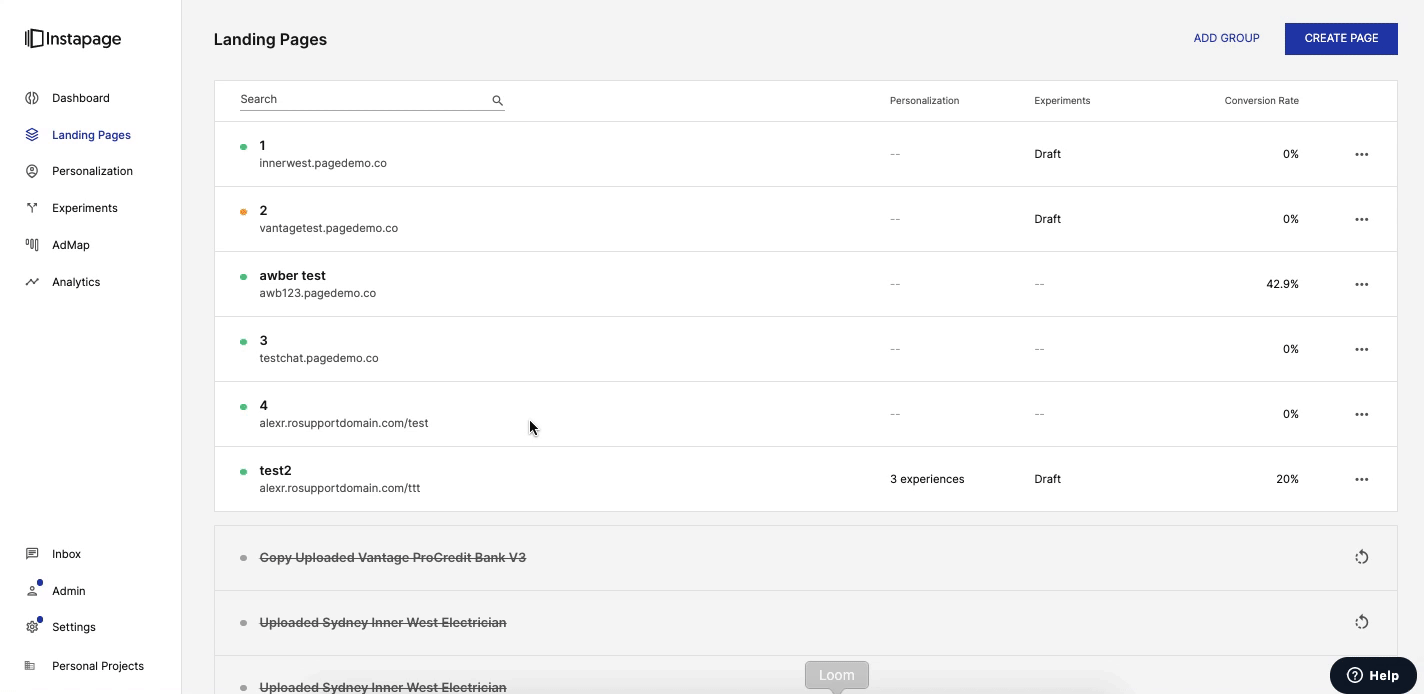Open the Inbox link
The width and height of the screenshot is (1424, 694).
click(66, 554)
